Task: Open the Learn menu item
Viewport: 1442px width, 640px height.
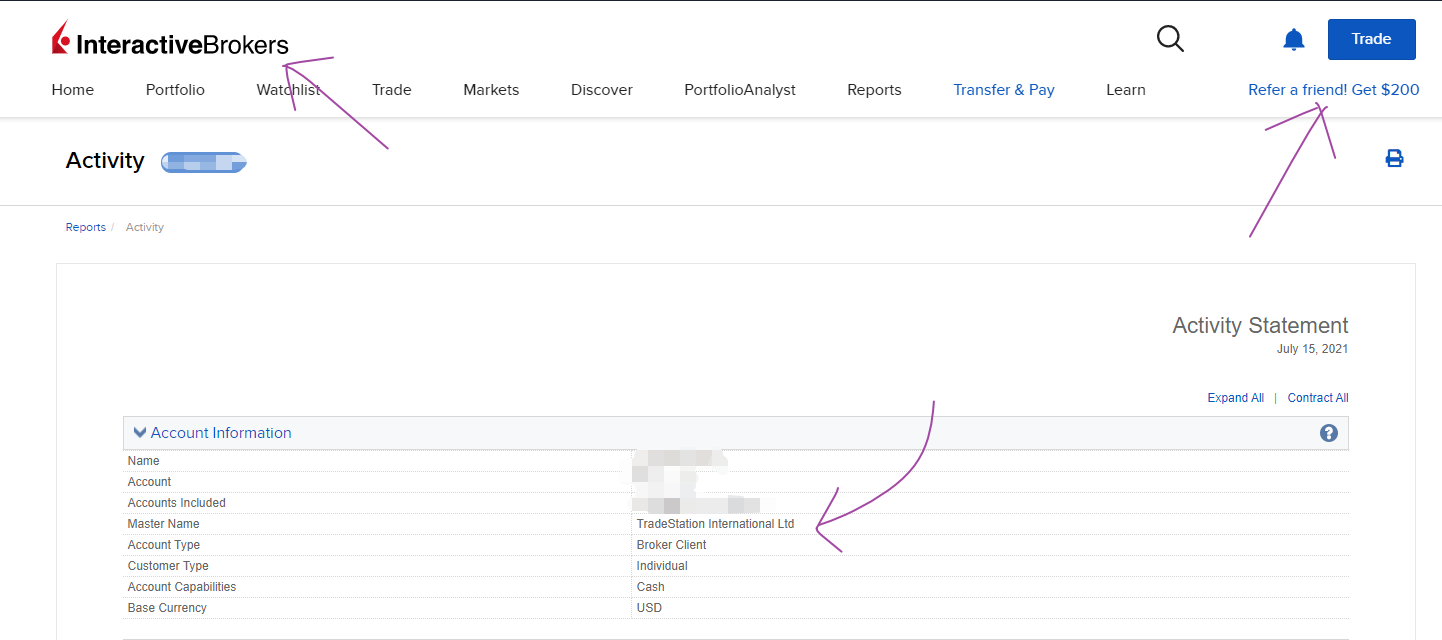Action: click(x=1126, y=90)
